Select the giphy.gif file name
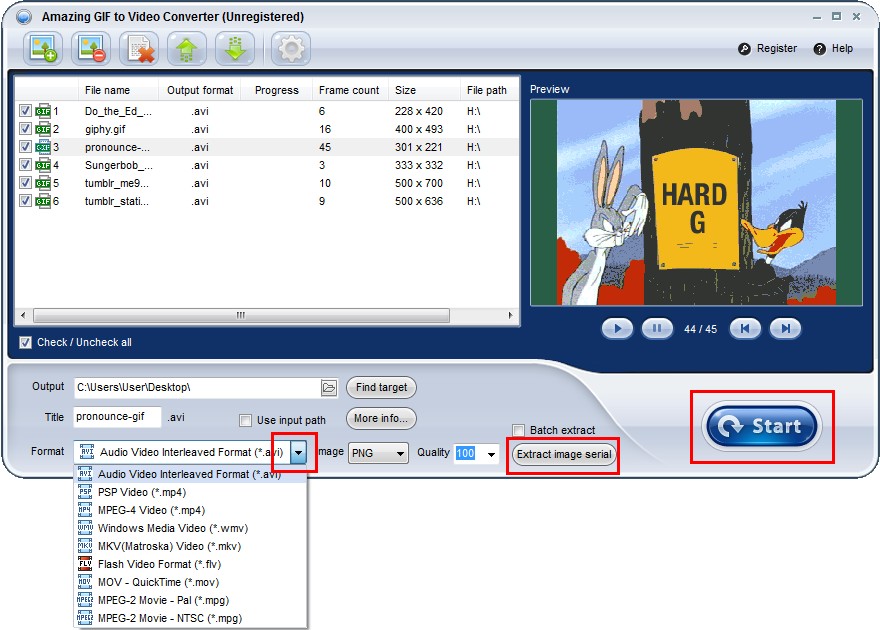Image resolution: width=880 pixels, height=630 pixels. coord(105,129)
